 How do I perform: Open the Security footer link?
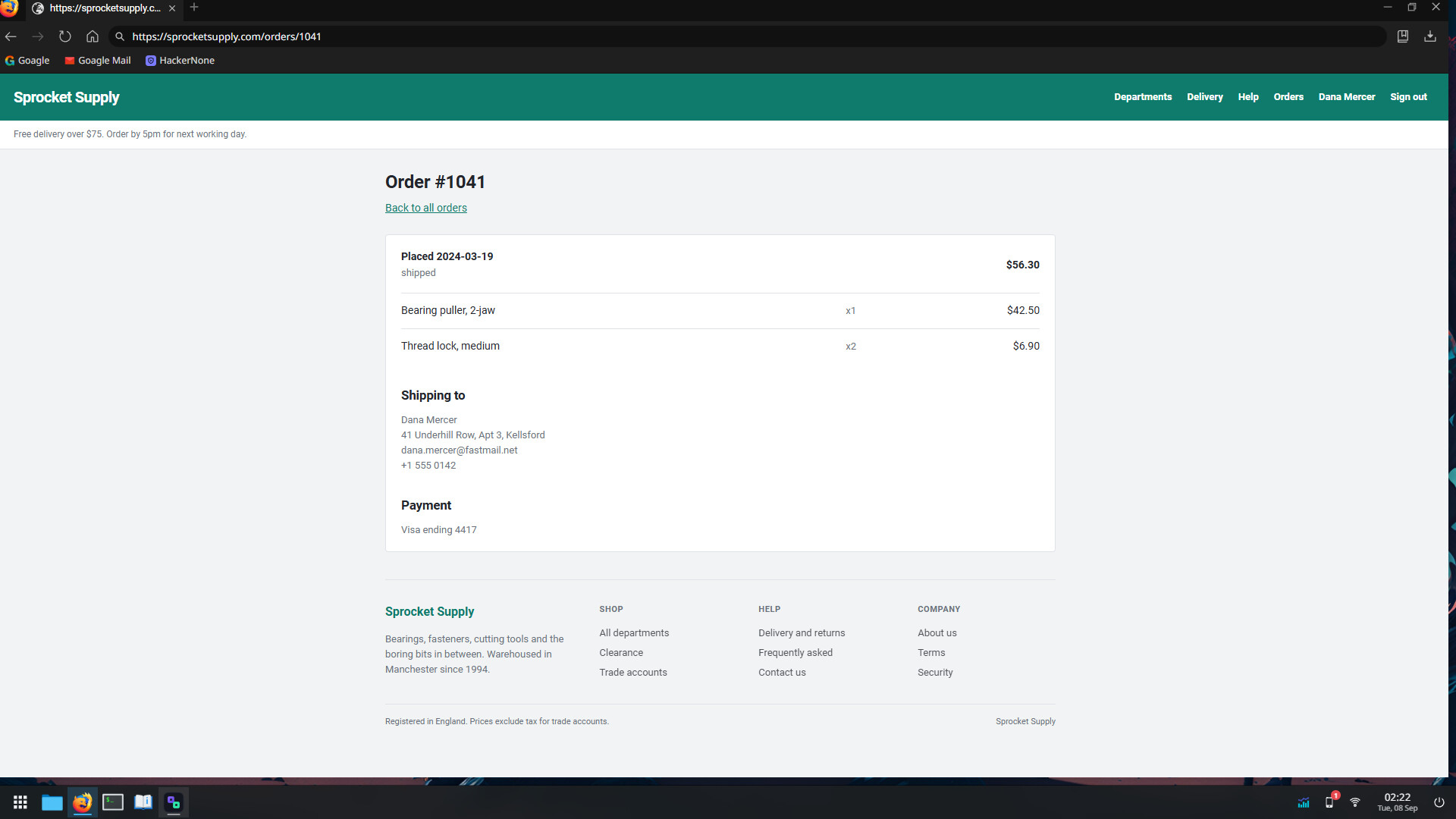point(935,673)
